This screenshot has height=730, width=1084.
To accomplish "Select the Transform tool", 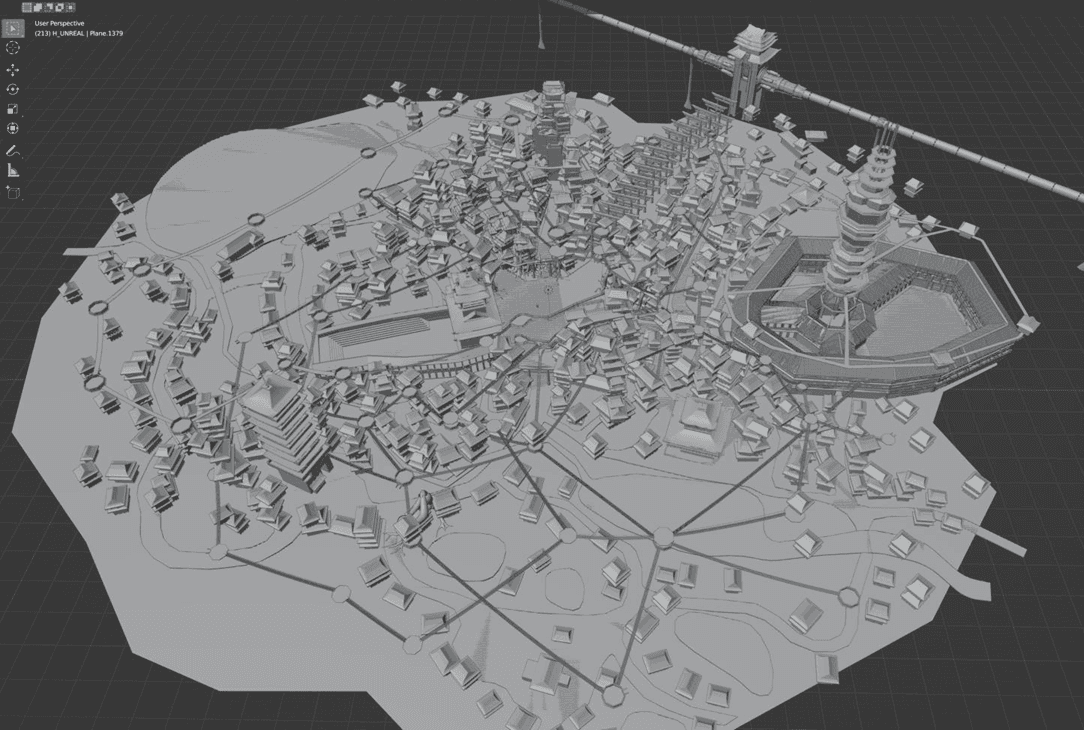I will coord(12,127).
